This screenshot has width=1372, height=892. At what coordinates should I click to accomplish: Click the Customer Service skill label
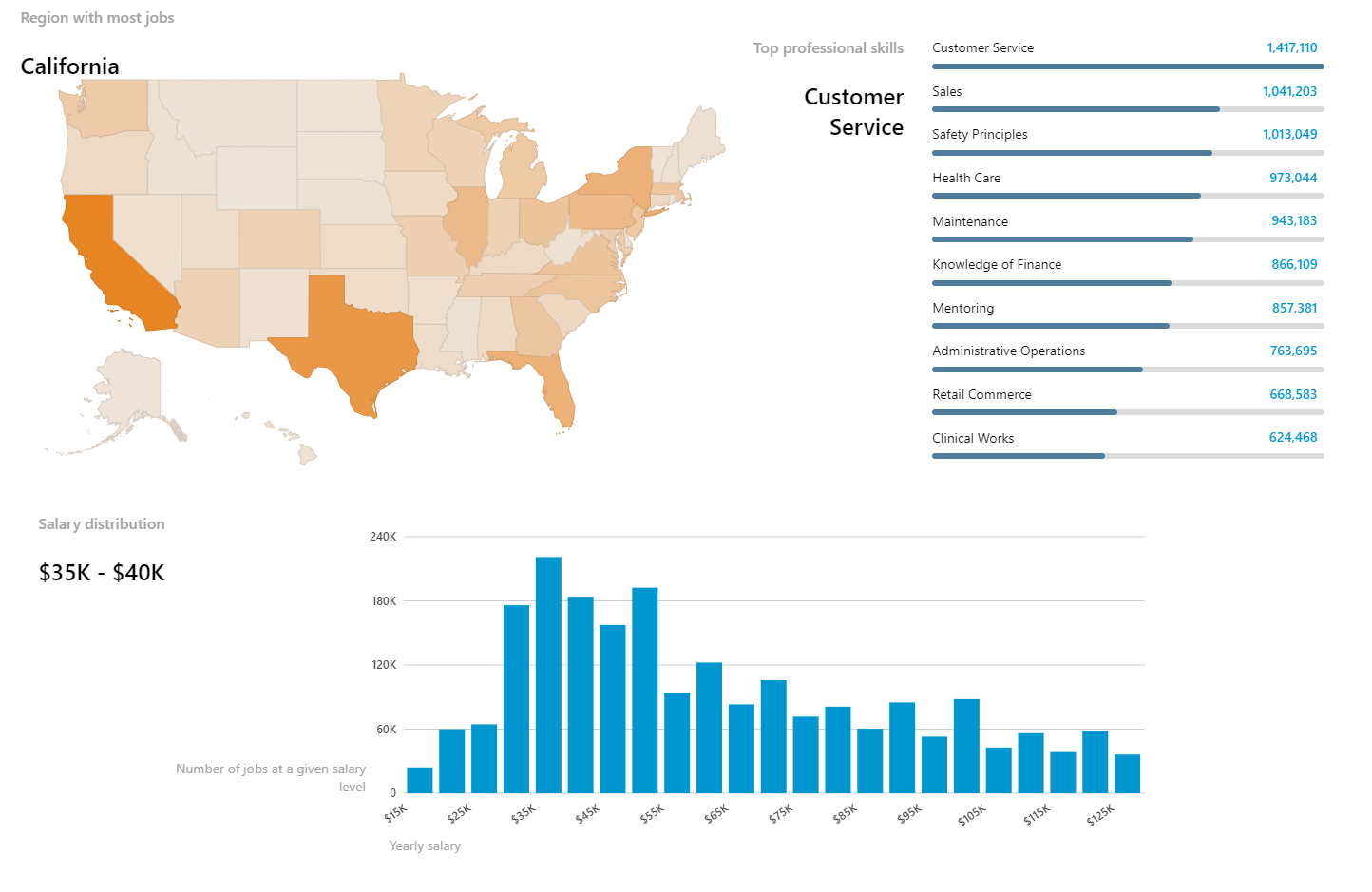point(982,47)
